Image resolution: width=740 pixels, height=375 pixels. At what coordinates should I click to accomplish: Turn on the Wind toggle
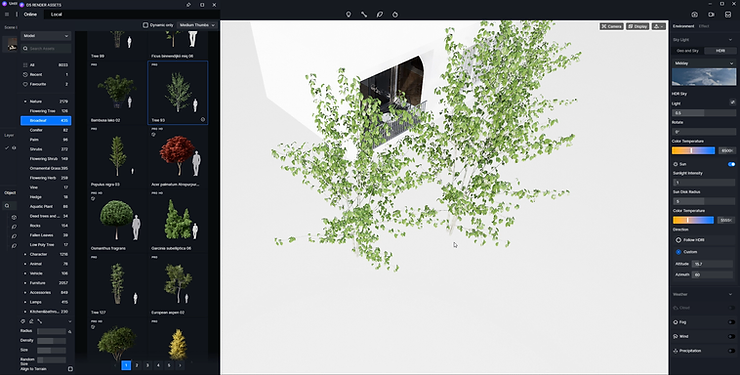(732, 336)
